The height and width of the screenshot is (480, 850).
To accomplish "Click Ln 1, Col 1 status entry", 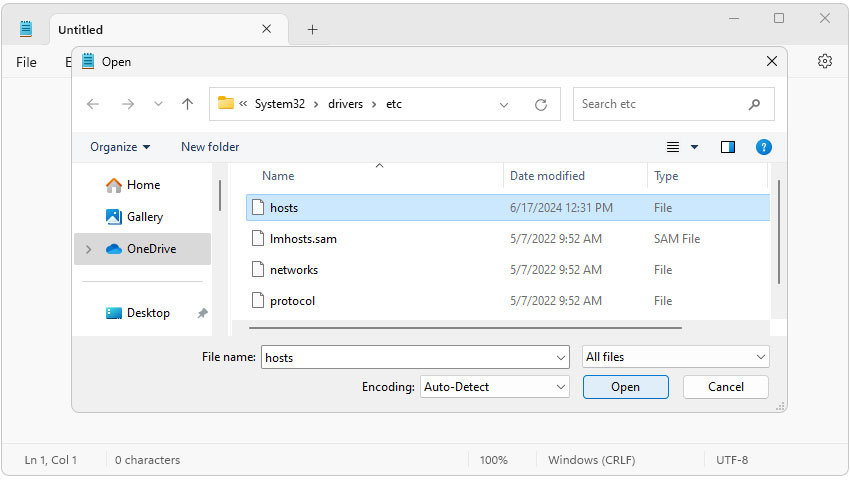I will (x=50, y=460).
